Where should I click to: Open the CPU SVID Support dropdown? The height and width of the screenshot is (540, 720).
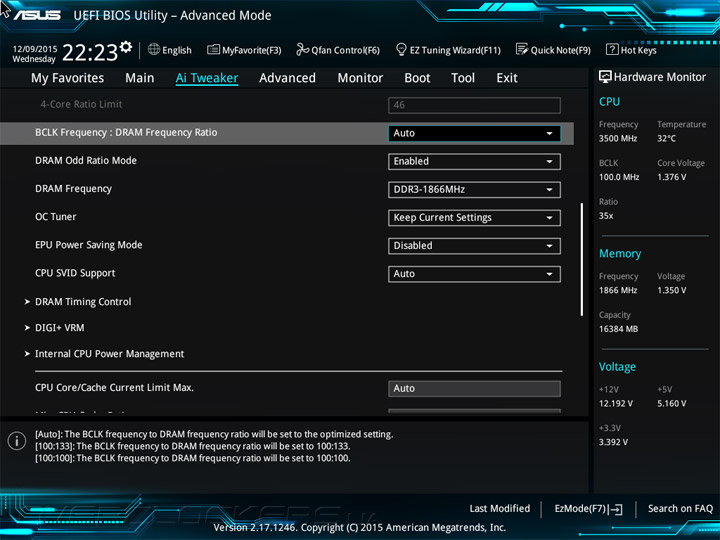pos(474,274)
